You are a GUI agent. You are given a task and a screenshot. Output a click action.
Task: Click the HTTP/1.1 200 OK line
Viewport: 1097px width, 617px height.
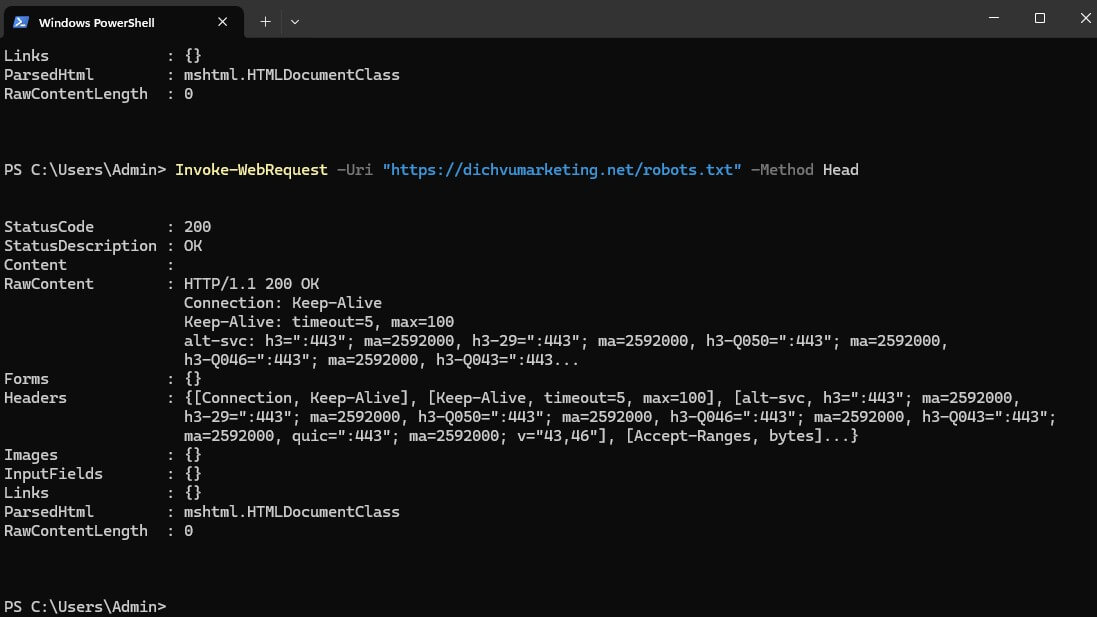pos(251,284)
